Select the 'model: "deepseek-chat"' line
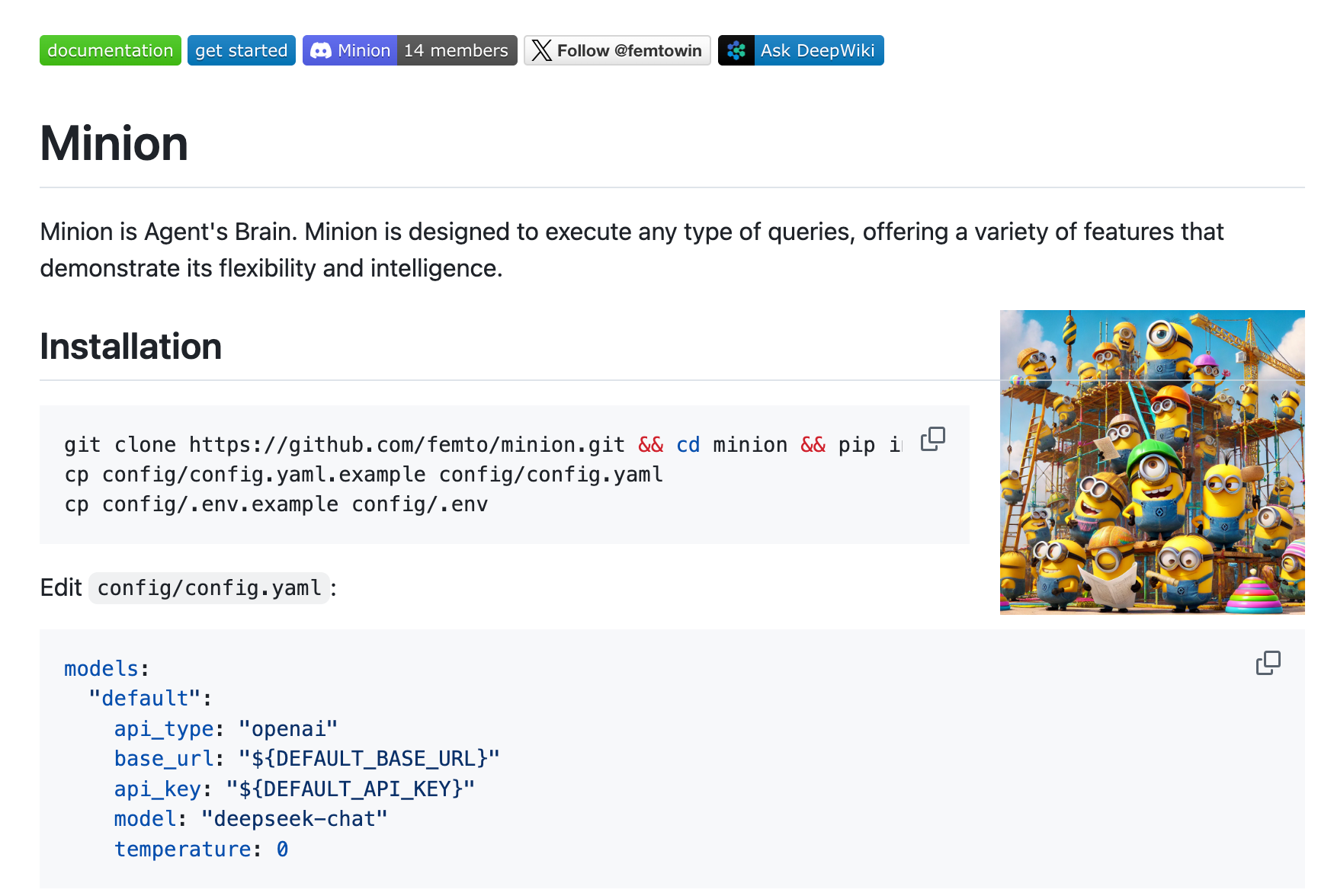The width and height of the screenshot is (1334, 896). (251, 819)
